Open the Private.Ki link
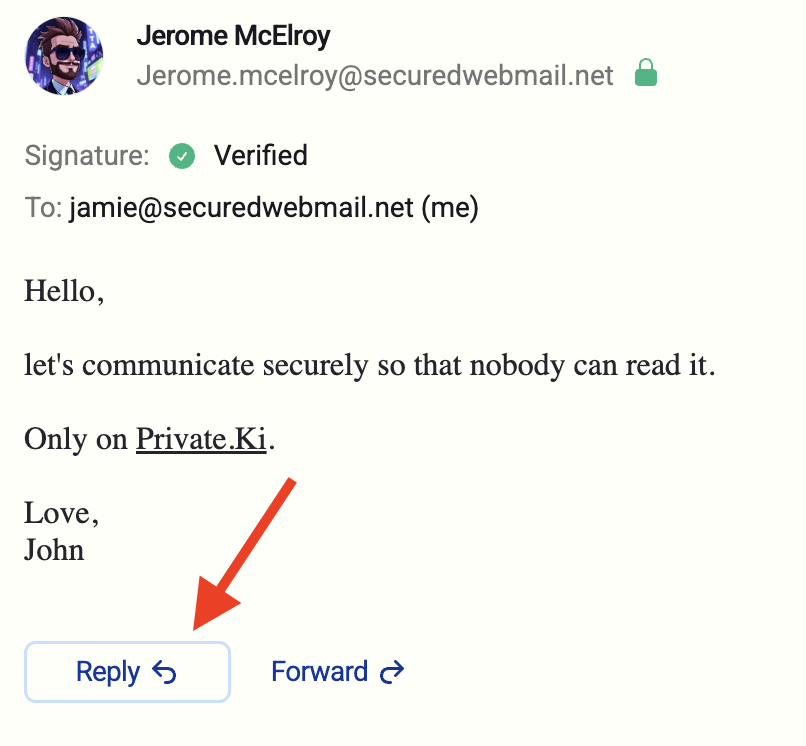The width and height of the screenshot is (806, 746). [201, 440]
